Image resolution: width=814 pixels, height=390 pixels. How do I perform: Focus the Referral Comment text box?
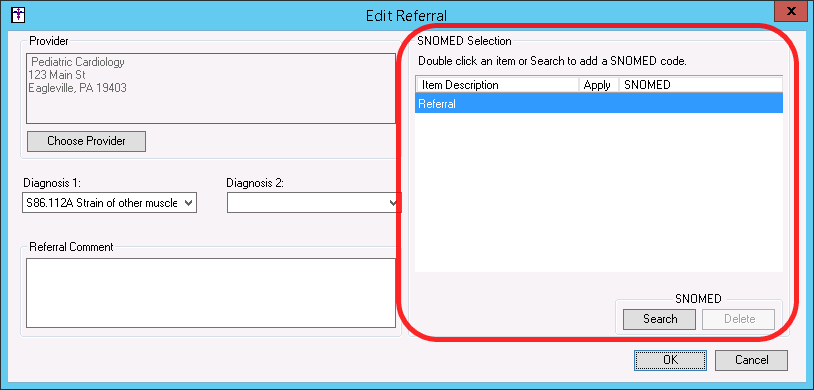pyautogui.click(x=211, y=293)
